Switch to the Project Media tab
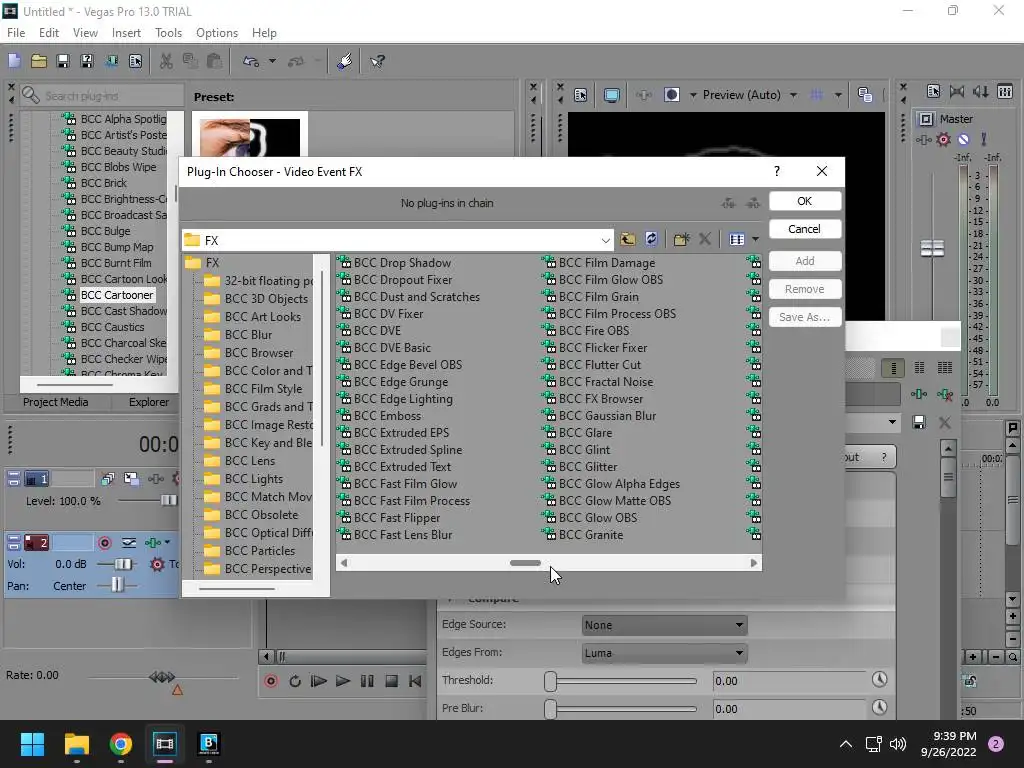1024x768 pixels. coord(56,402)
